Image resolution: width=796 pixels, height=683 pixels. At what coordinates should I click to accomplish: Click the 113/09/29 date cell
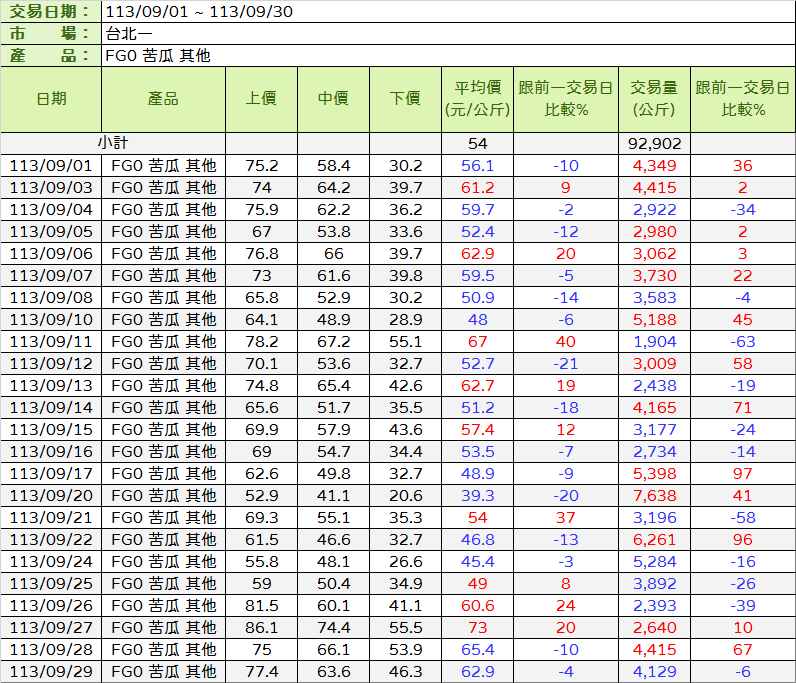point(51,672)
